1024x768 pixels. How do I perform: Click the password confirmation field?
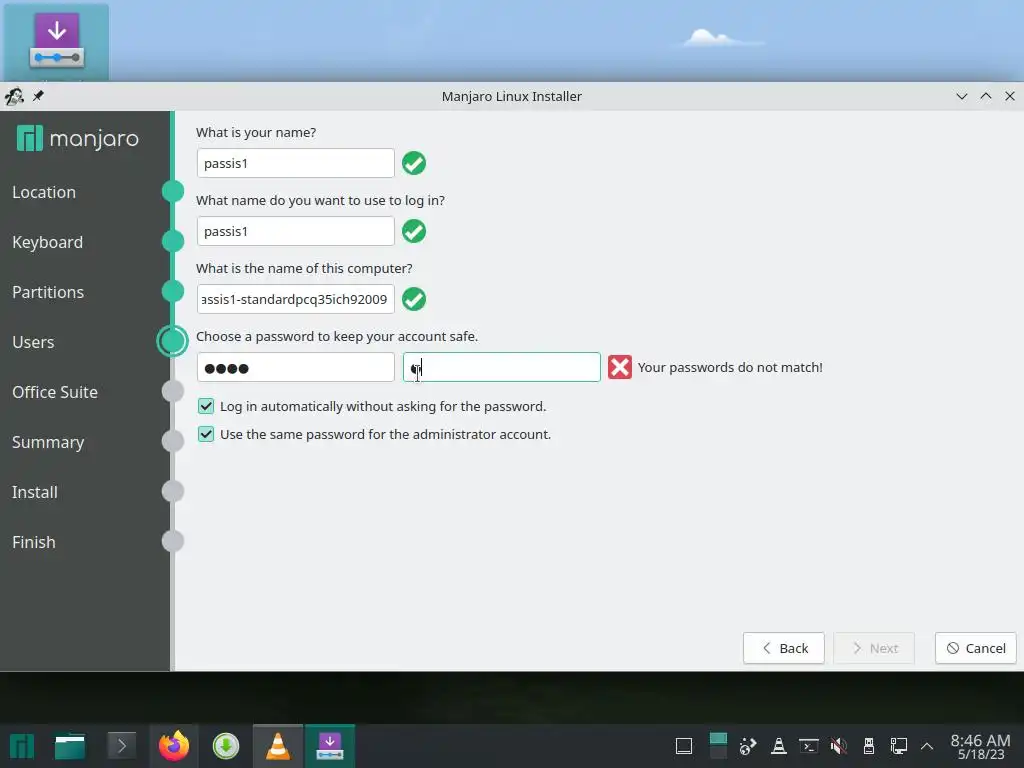(502, 368)
